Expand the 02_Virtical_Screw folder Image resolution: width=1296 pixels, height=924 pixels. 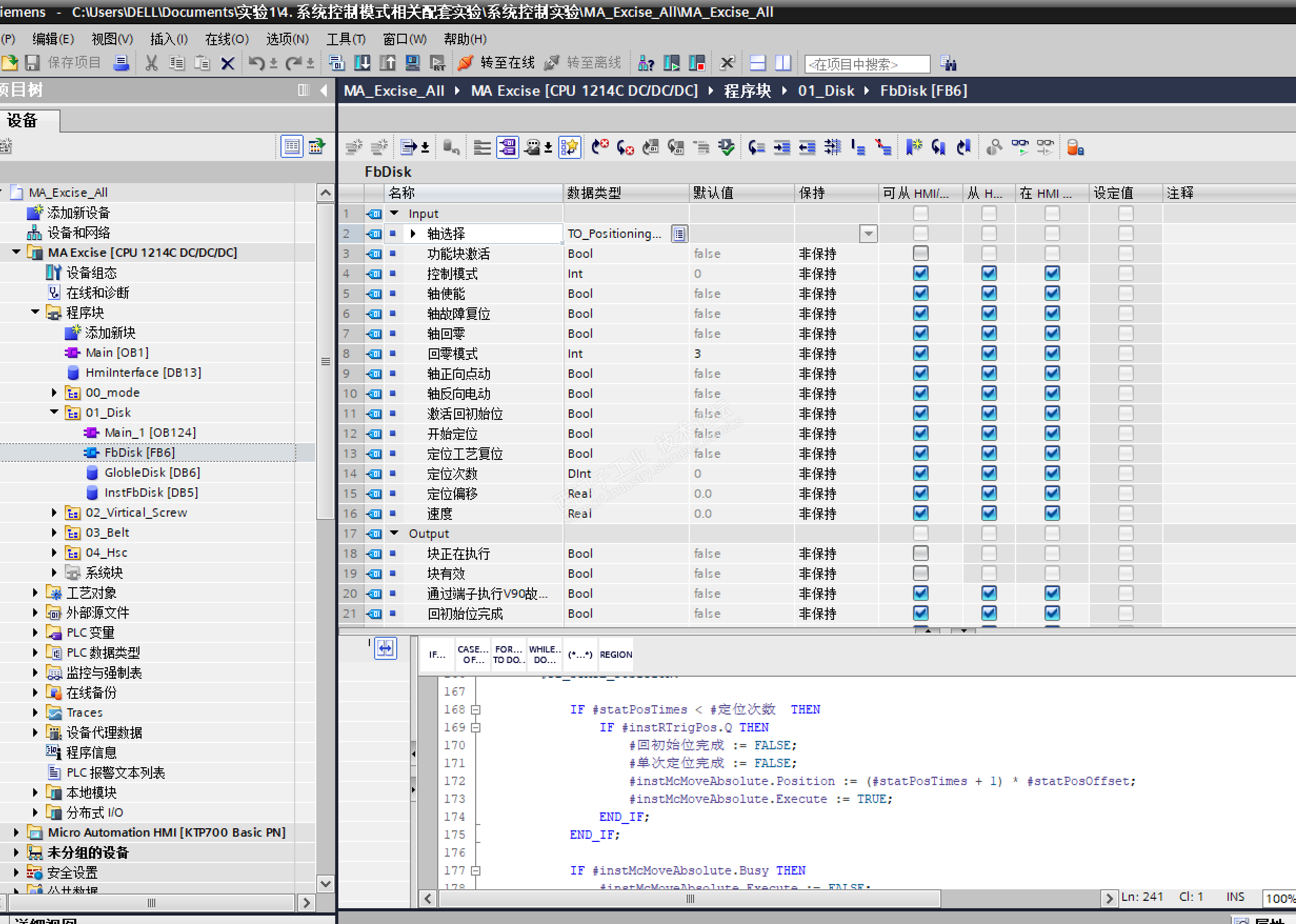54,513
